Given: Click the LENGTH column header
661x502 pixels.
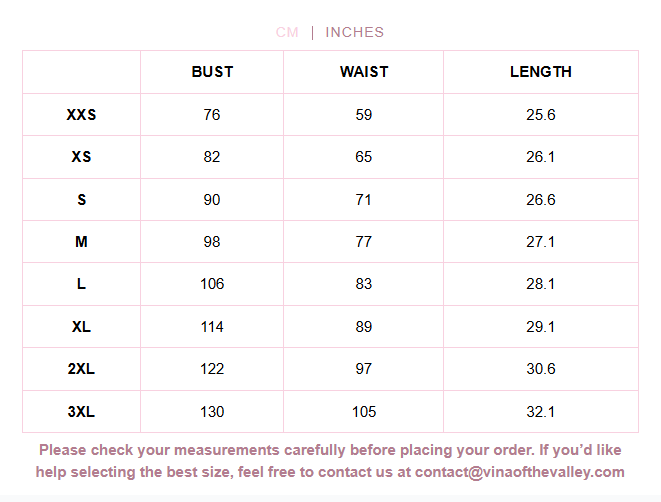Looking at the screenshot, I should pyautogui.click(x=541, y=72).
